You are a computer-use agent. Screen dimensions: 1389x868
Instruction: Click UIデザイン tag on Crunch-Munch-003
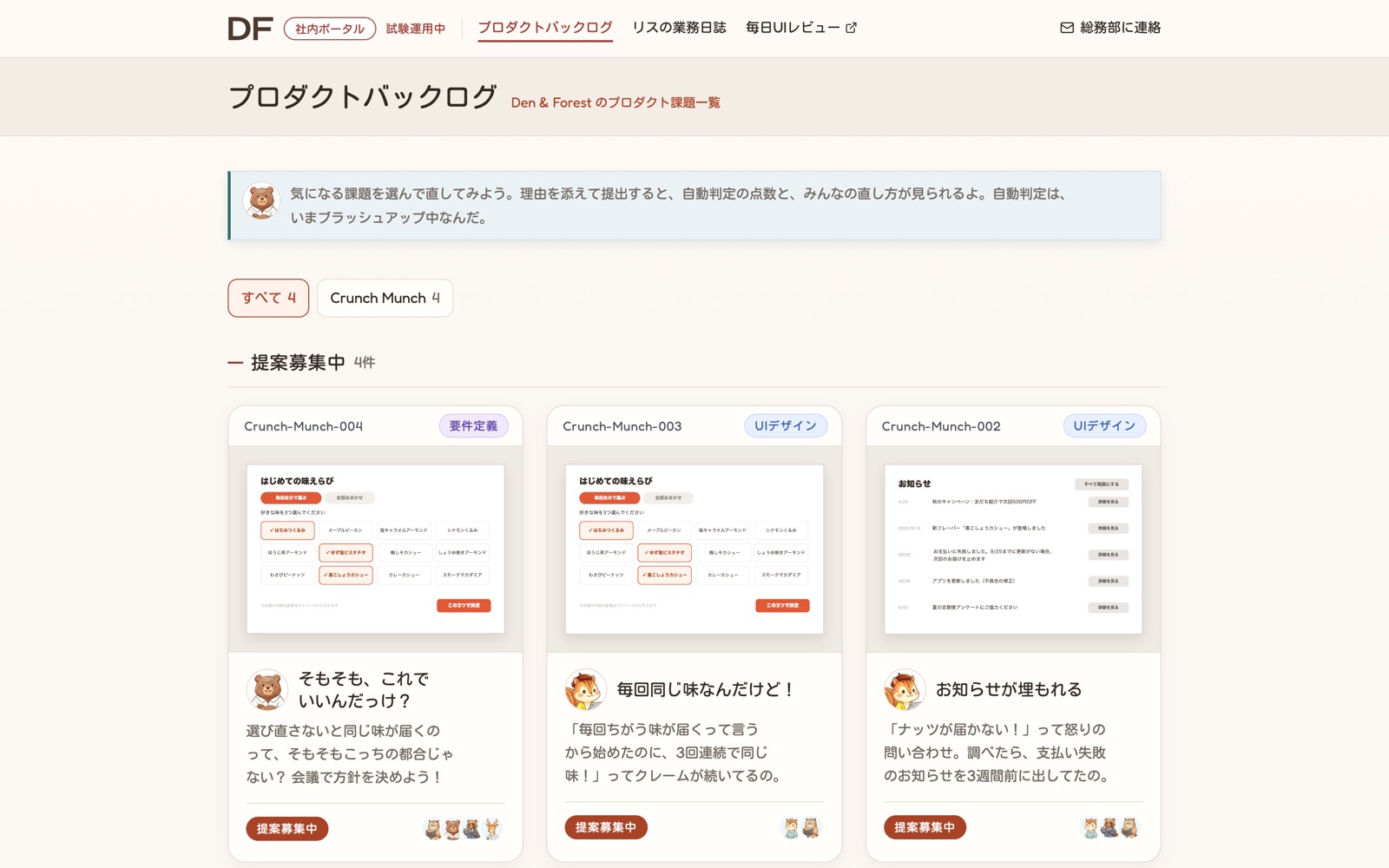point(786,426)
